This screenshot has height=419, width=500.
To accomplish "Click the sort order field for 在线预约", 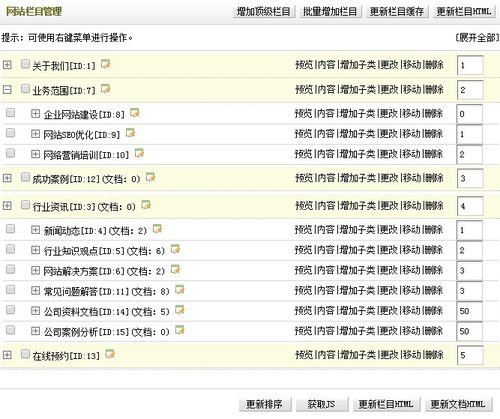I will coord(470,355).
